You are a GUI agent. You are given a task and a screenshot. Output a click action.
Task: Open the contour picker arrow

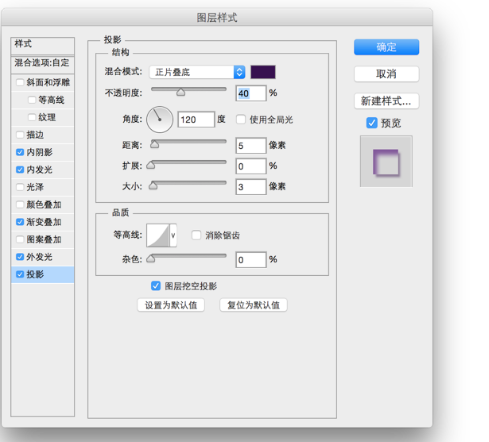pyautogui.click(x=173, y=235)
